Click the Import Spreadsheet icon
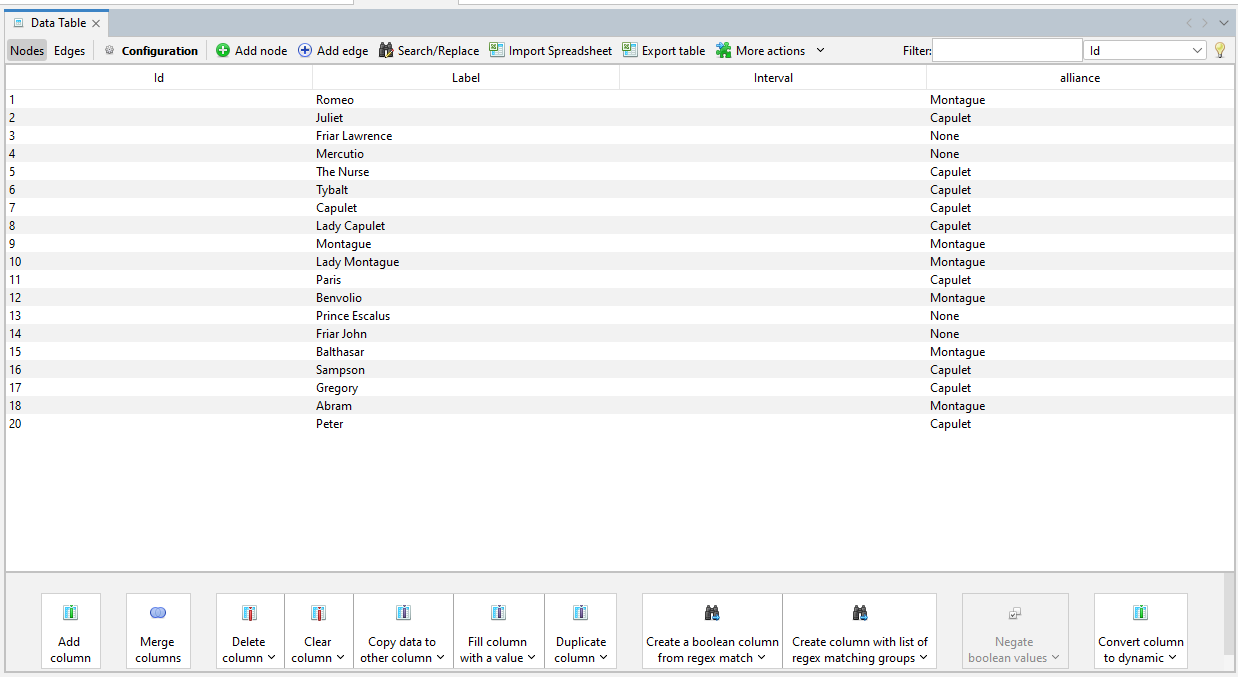This screenshot has height=677, width=1238. pyautogui.click(x=496, y=50)
